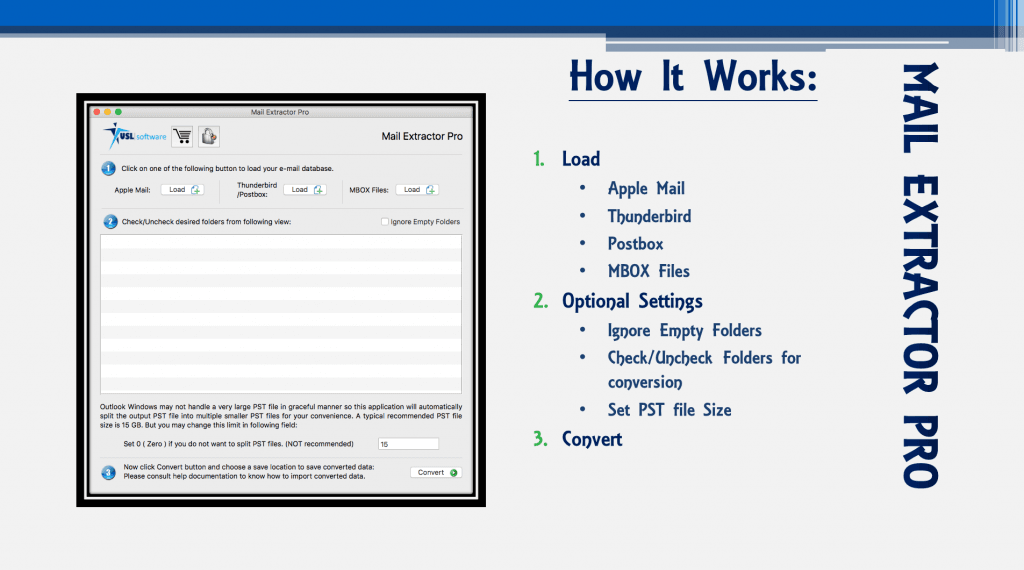Load MBOX Files
Screen dimensions: 1024x570
[417, 189]
